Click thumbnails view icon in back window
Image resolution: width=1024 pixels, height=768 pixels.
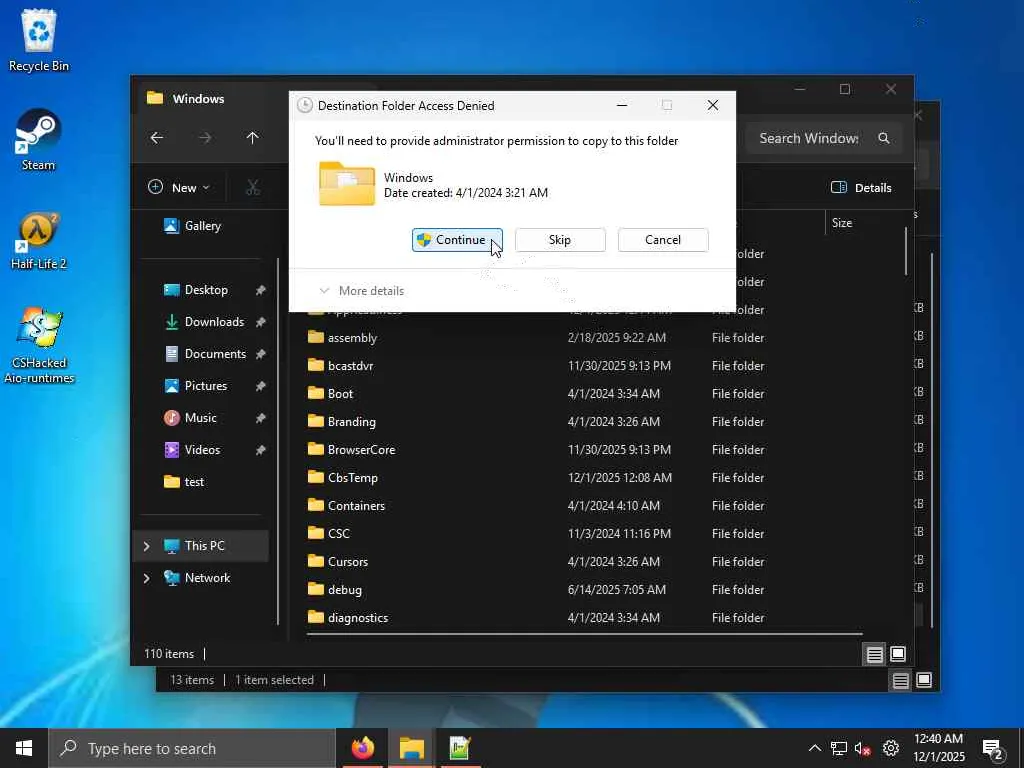point(924,680)
